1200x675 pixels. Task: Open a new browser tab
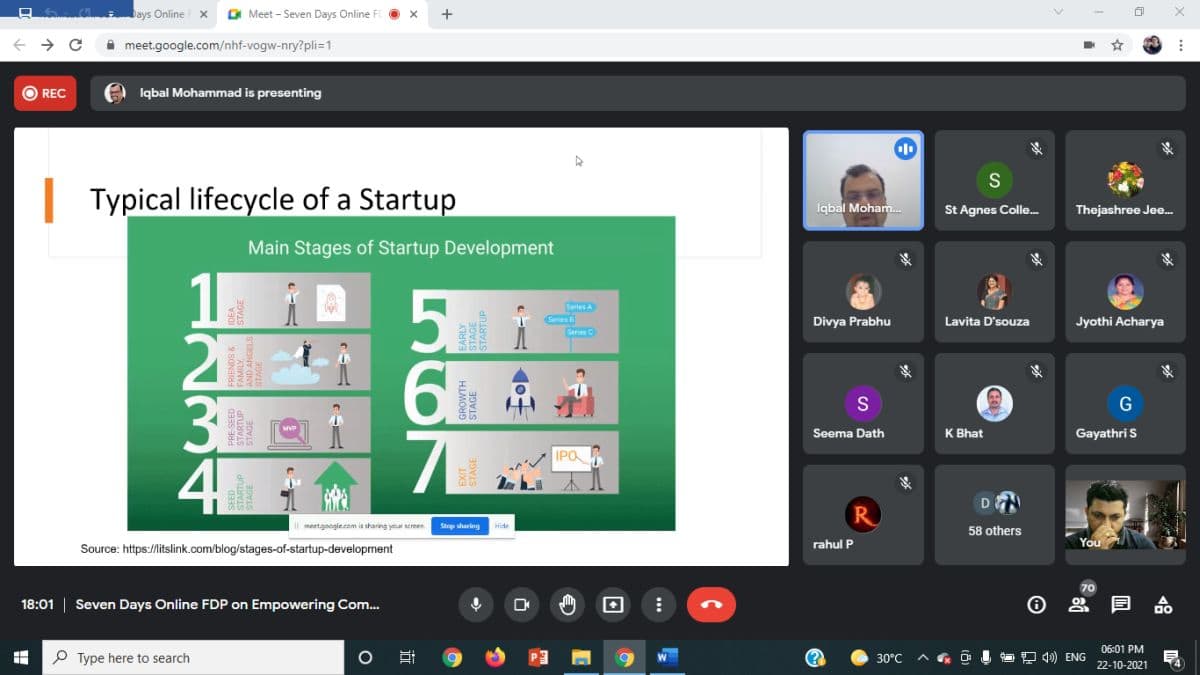point(447,14)
